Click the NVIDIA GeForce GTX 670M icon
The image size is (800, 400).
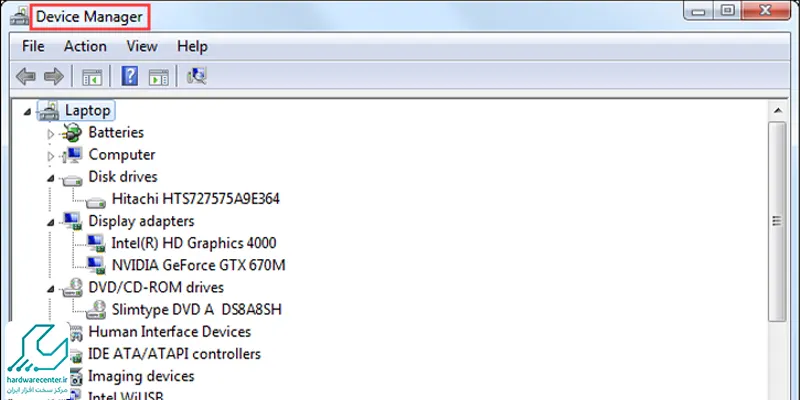96,265
